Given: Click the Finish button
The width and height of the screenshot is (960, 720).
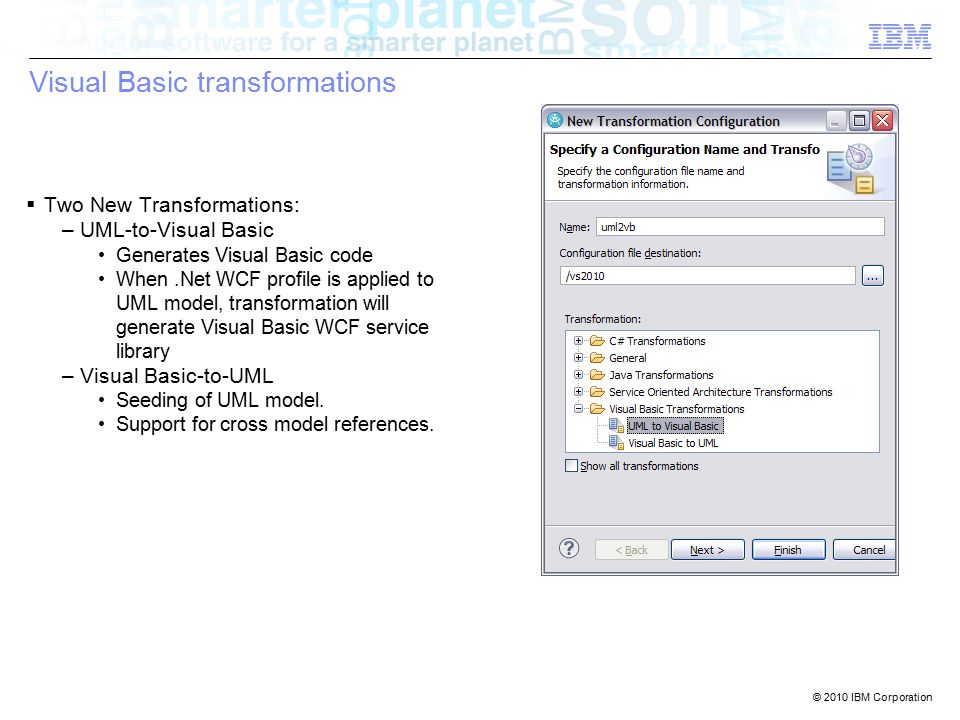Looking at the screenshot, I should pyautogui.click(x=789, y=550).
